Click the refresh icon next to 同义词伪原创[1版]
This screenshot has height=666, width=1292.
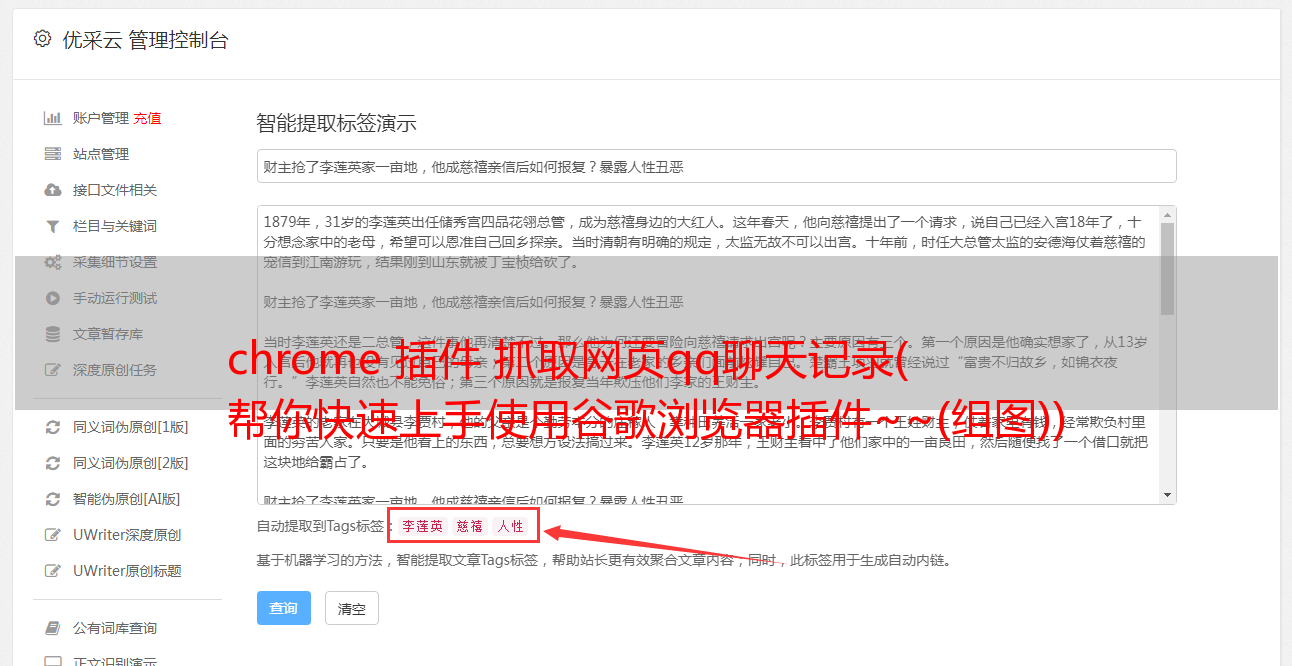click(x=53, y=427)
